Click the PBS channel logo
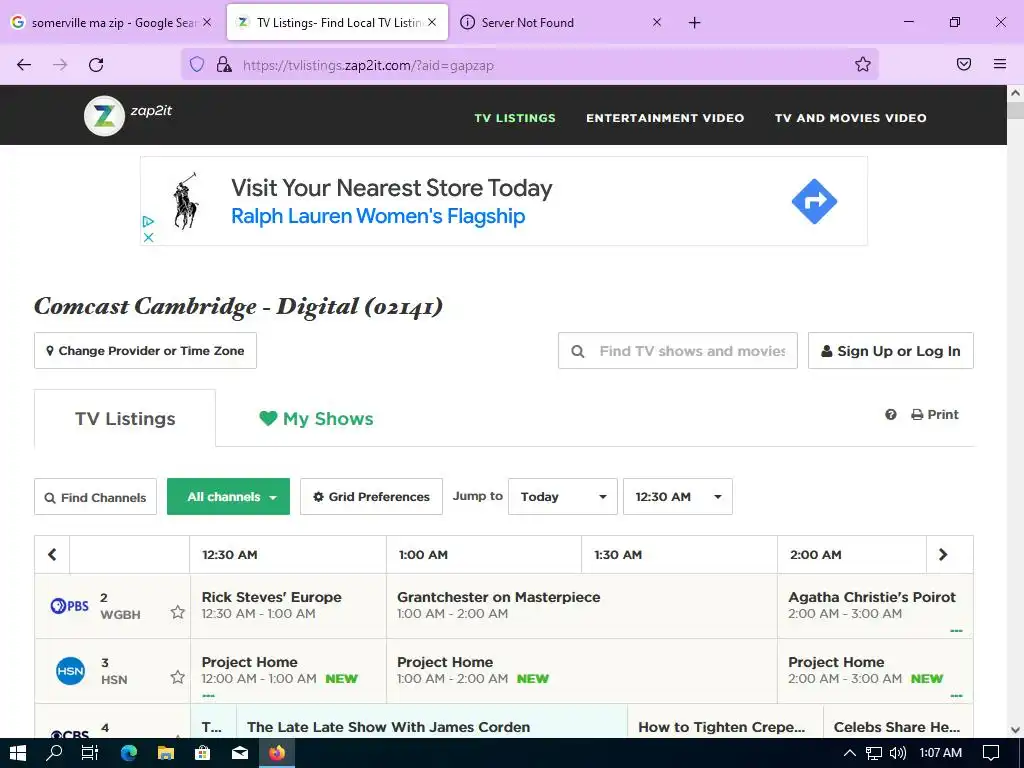Viewport: 1024px width, 768px height. [x=69, y=606]
